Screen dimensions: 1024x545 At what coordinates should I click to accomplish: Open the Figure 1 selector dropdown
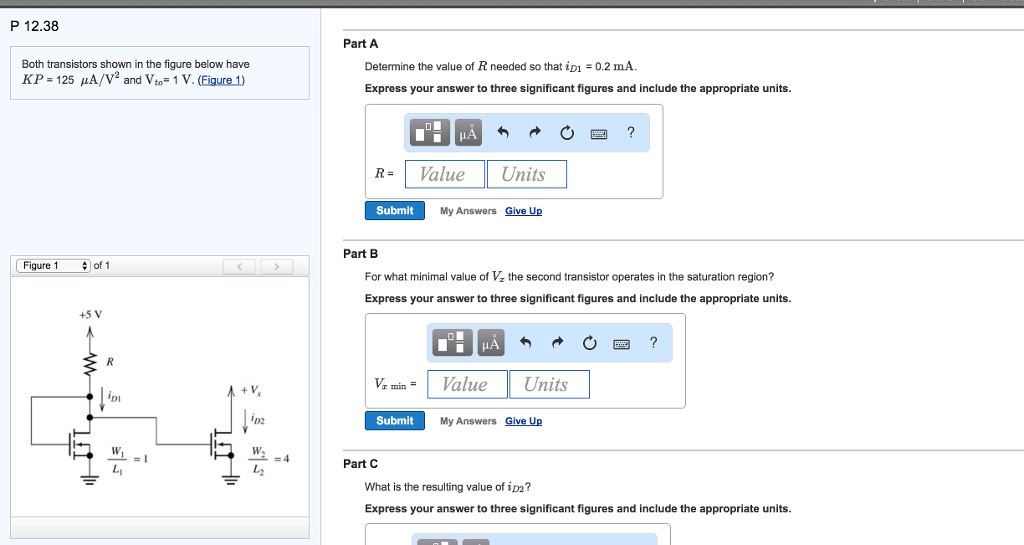(54, 266)
